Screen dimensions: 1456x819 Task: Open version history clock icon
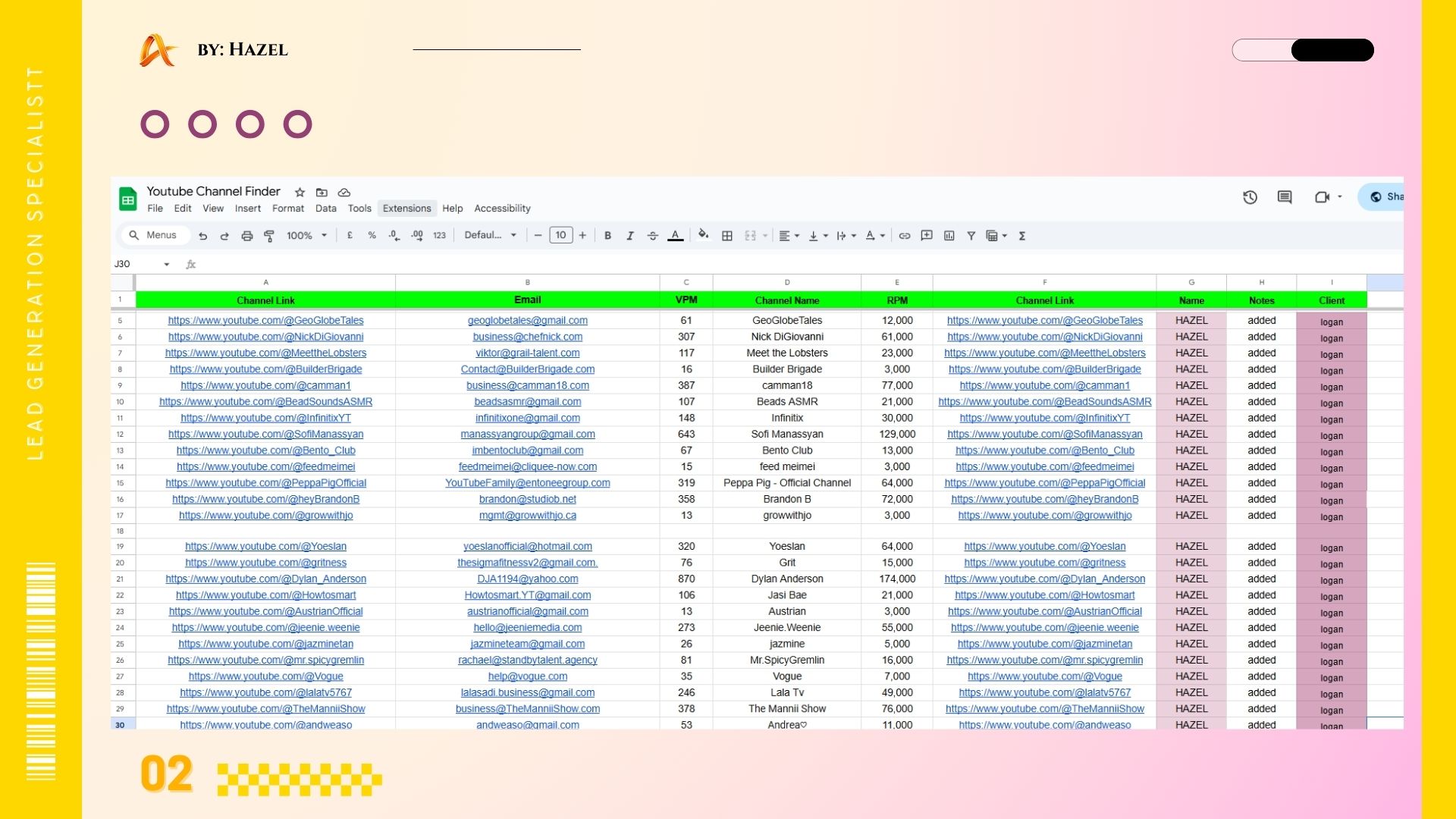click(1250, 197)
